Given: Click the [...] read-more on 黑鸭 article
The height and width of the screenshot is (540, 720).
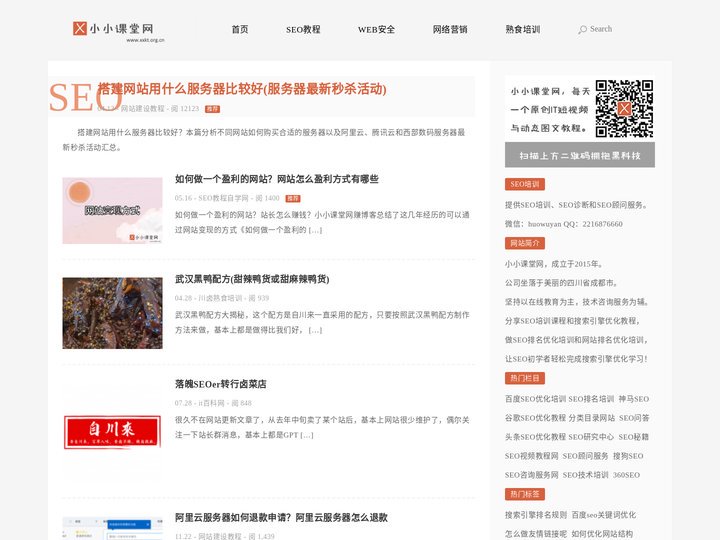Looking at the screenshot, I should click(315, 330).
